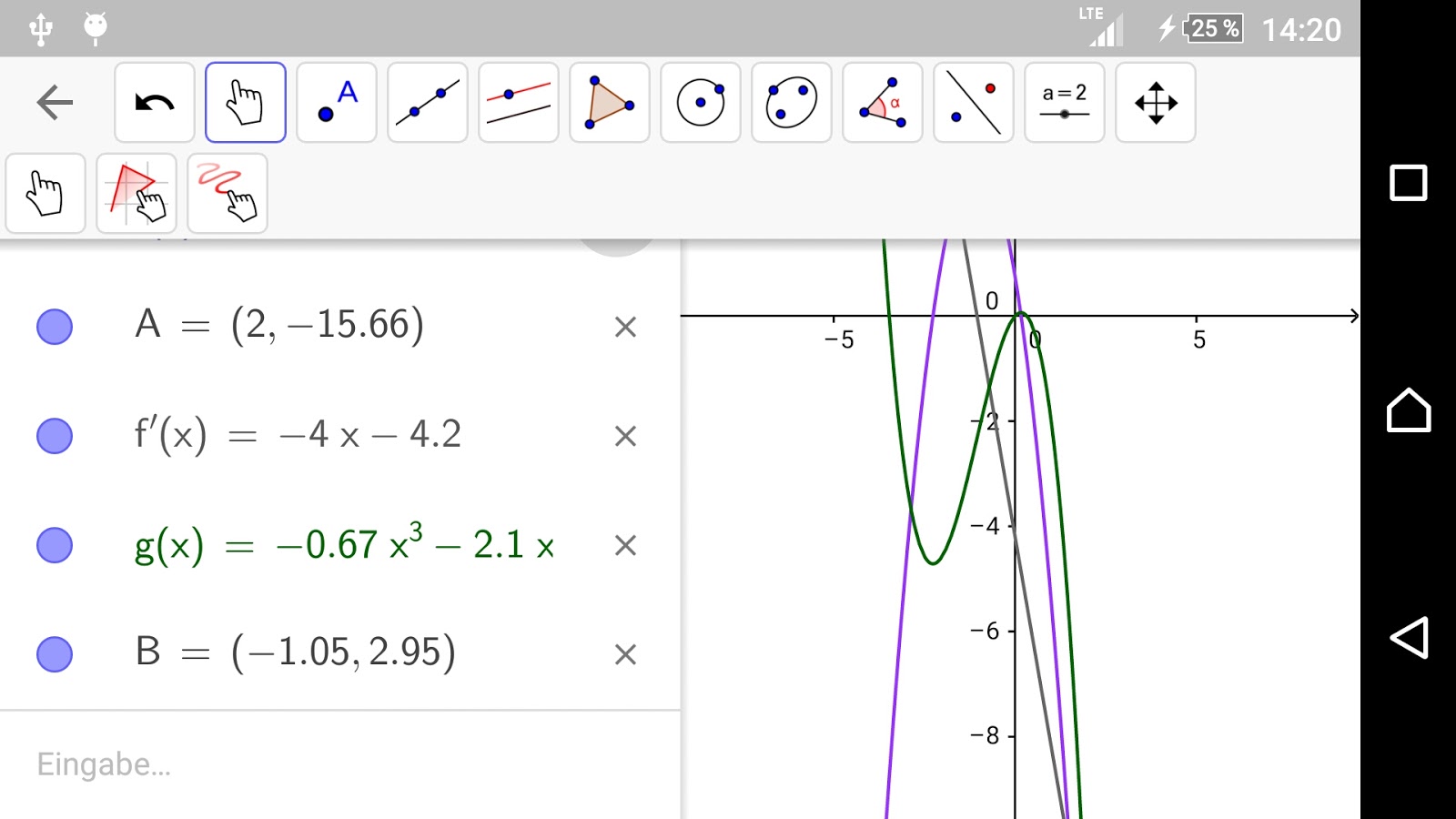Select the expression A = (2, −15.66)
The height and width of the screenshot is (819, 1456).
279,325
